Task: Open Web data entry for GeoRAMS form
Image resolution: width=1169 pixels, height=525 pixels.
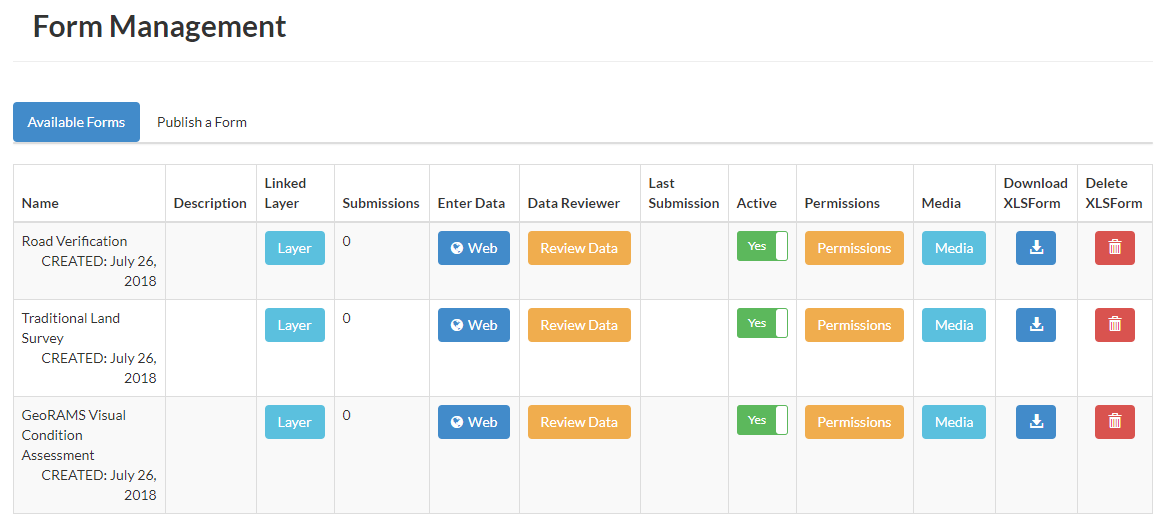Action: [473, 422]
